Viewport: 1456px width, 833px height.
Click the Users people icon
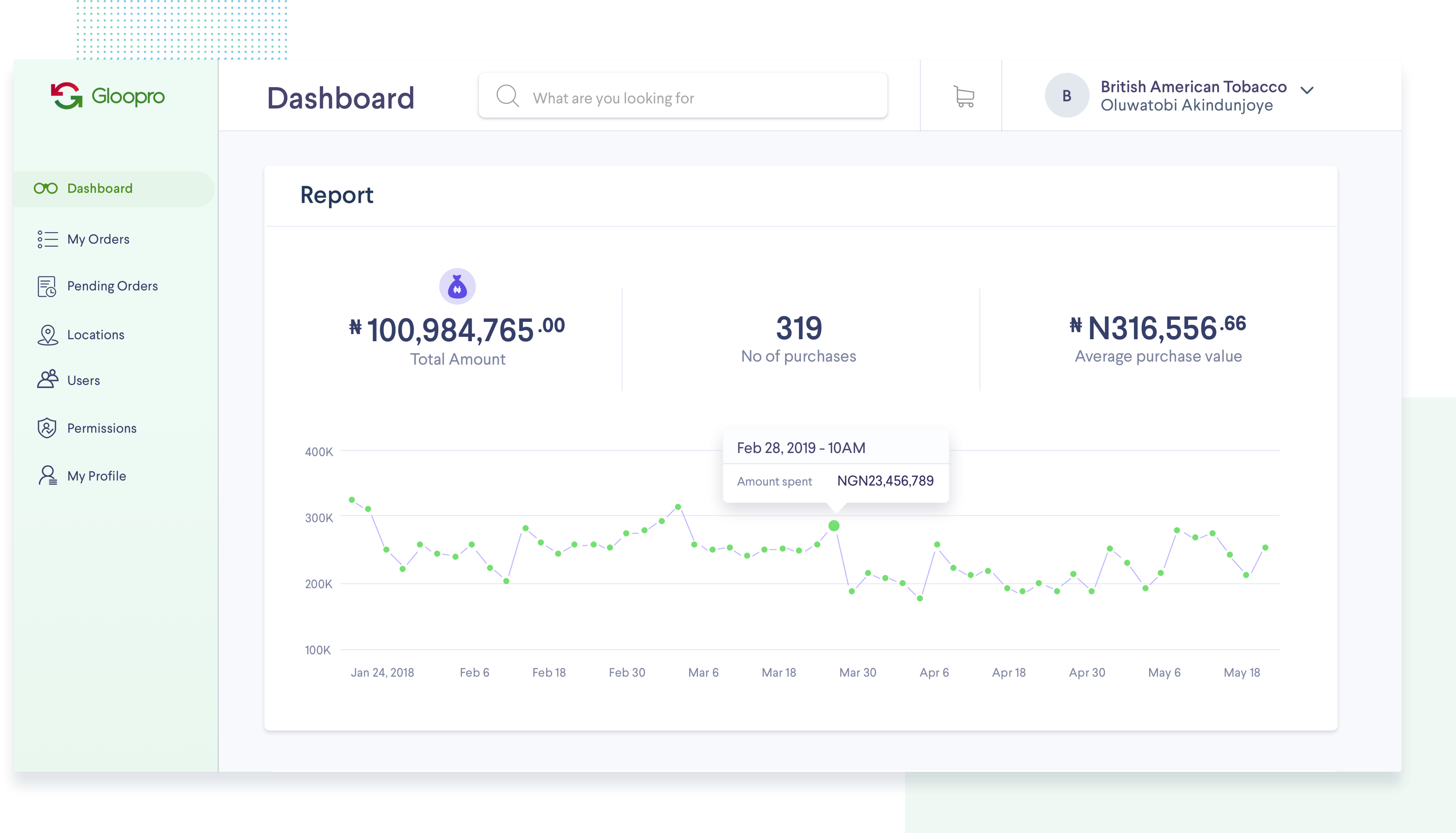point(47,379)
